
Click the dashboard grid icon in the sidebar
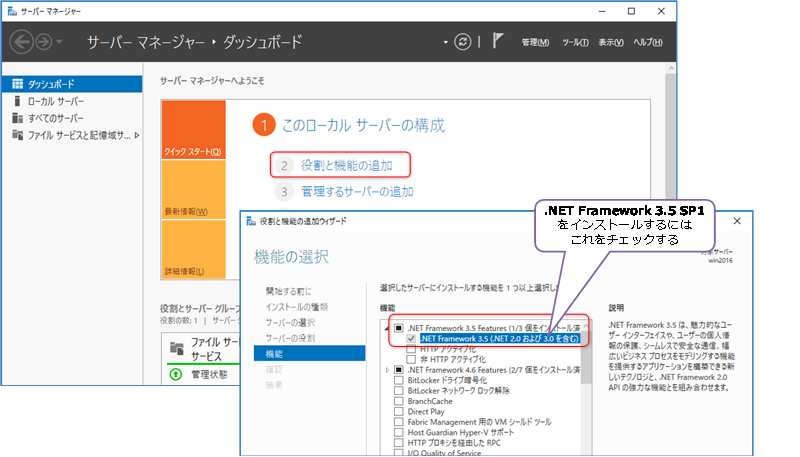[x=17, y=84]
